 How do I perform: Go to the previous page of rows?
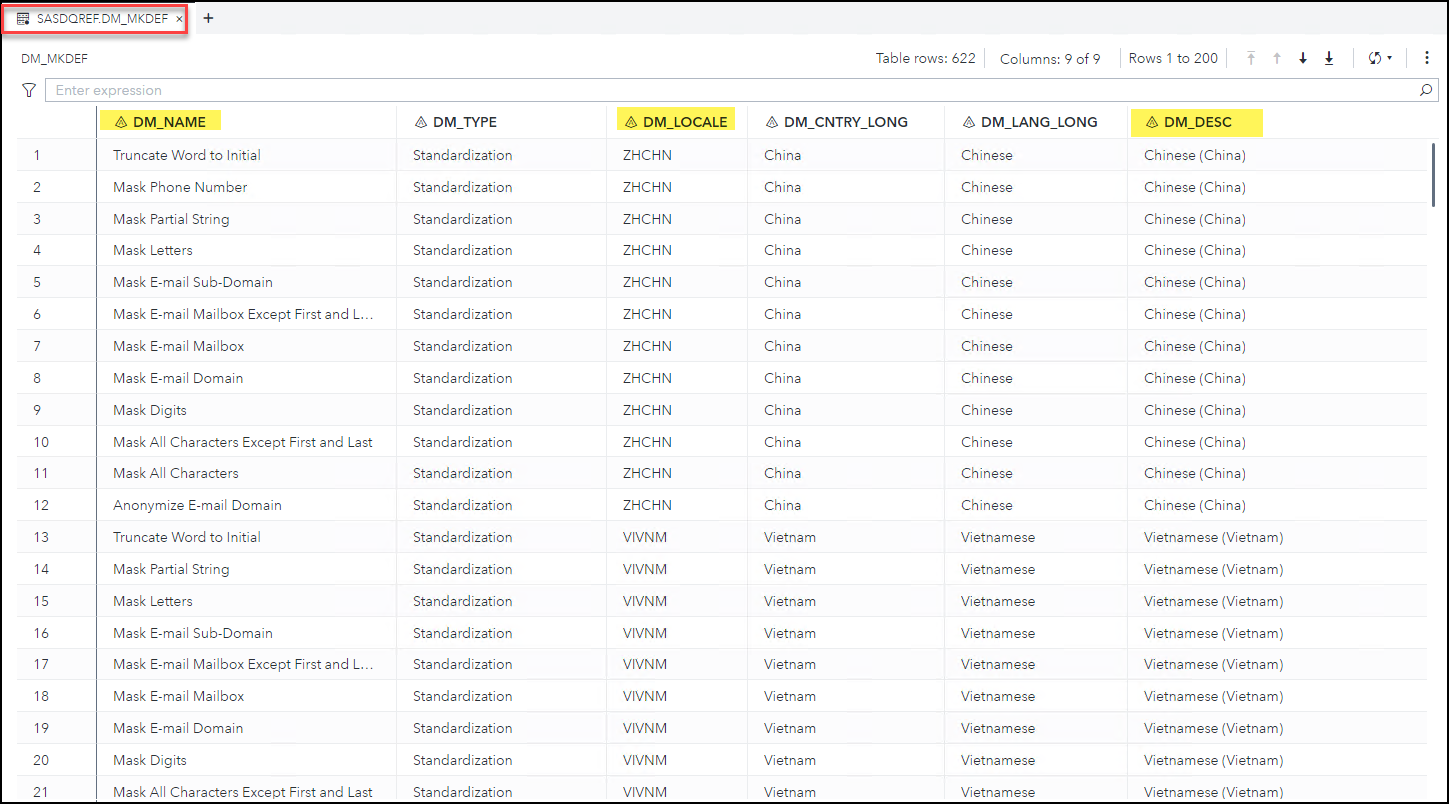(x=1277, y=59)
